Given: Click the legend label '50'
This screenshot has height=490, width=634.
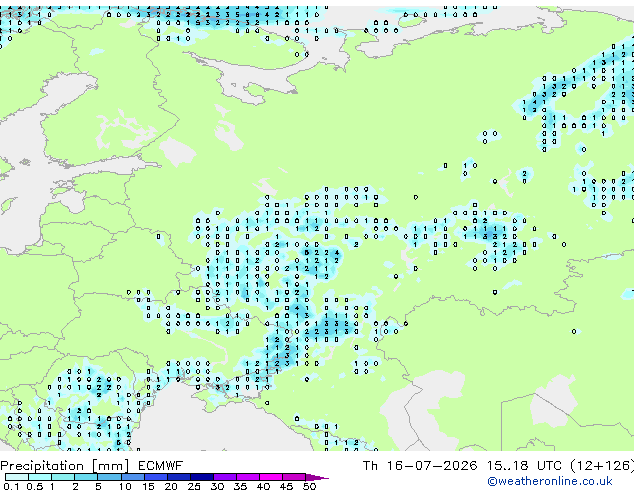Looking at the screenshot, I should point(310,486).
